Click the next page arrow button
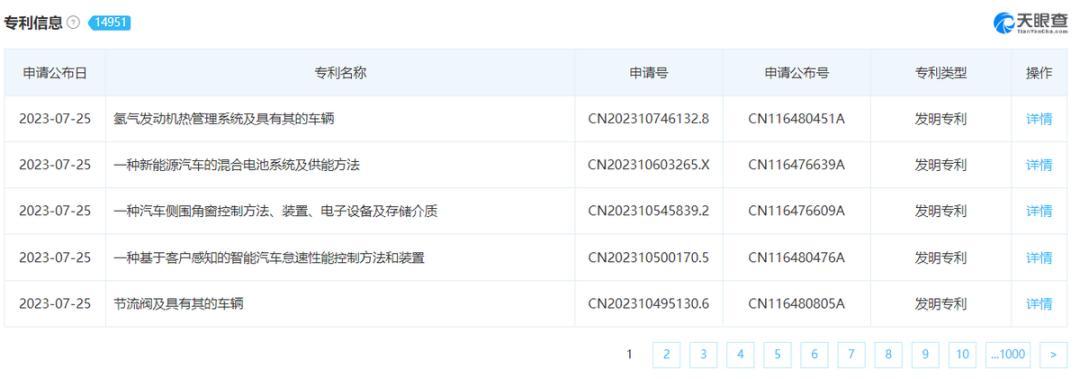 point(1053,354)
